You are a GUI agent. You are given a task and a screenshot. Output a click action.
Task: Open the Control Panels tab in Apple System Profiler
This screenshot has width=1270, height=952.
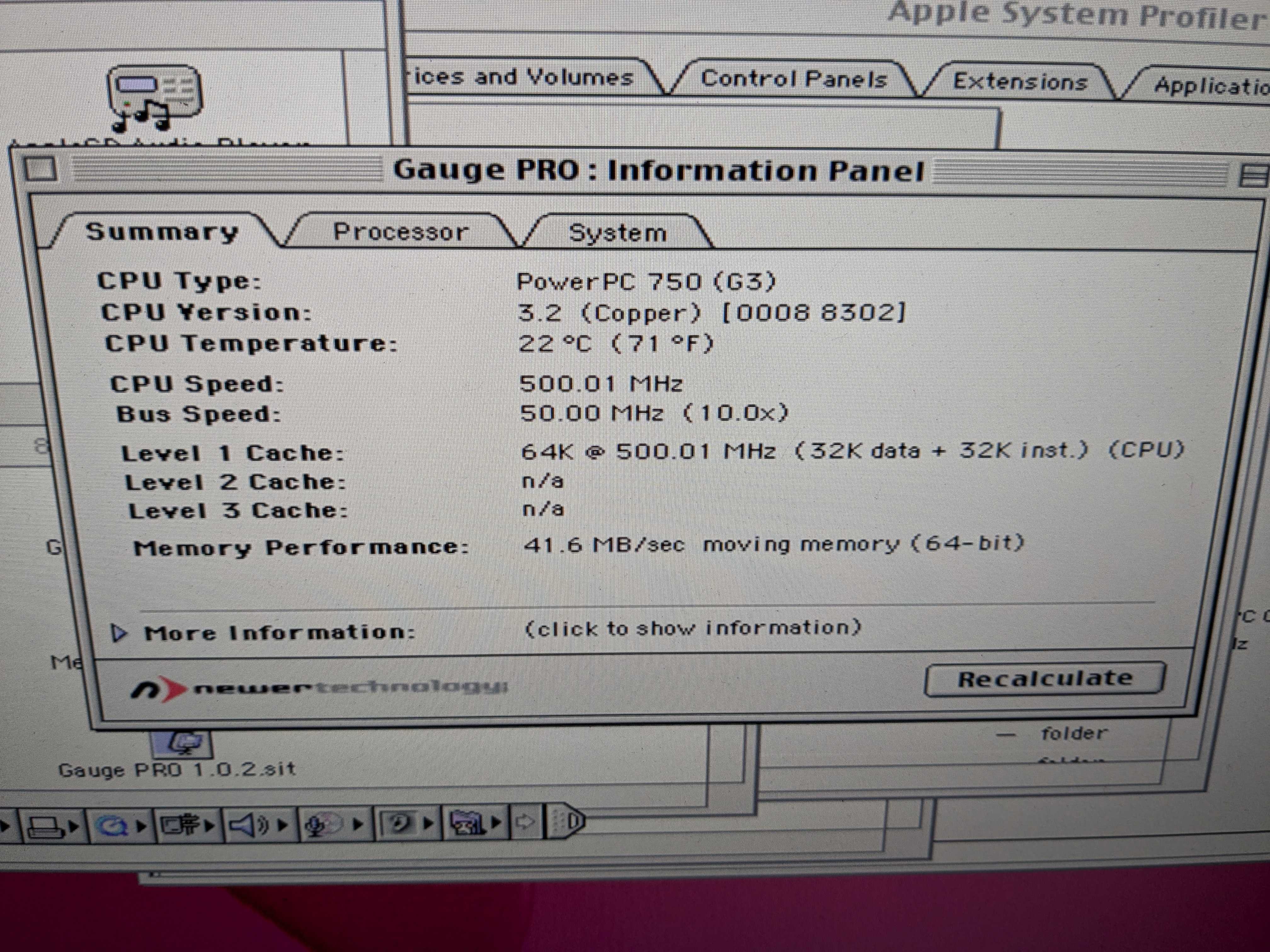tap(796, 79)
